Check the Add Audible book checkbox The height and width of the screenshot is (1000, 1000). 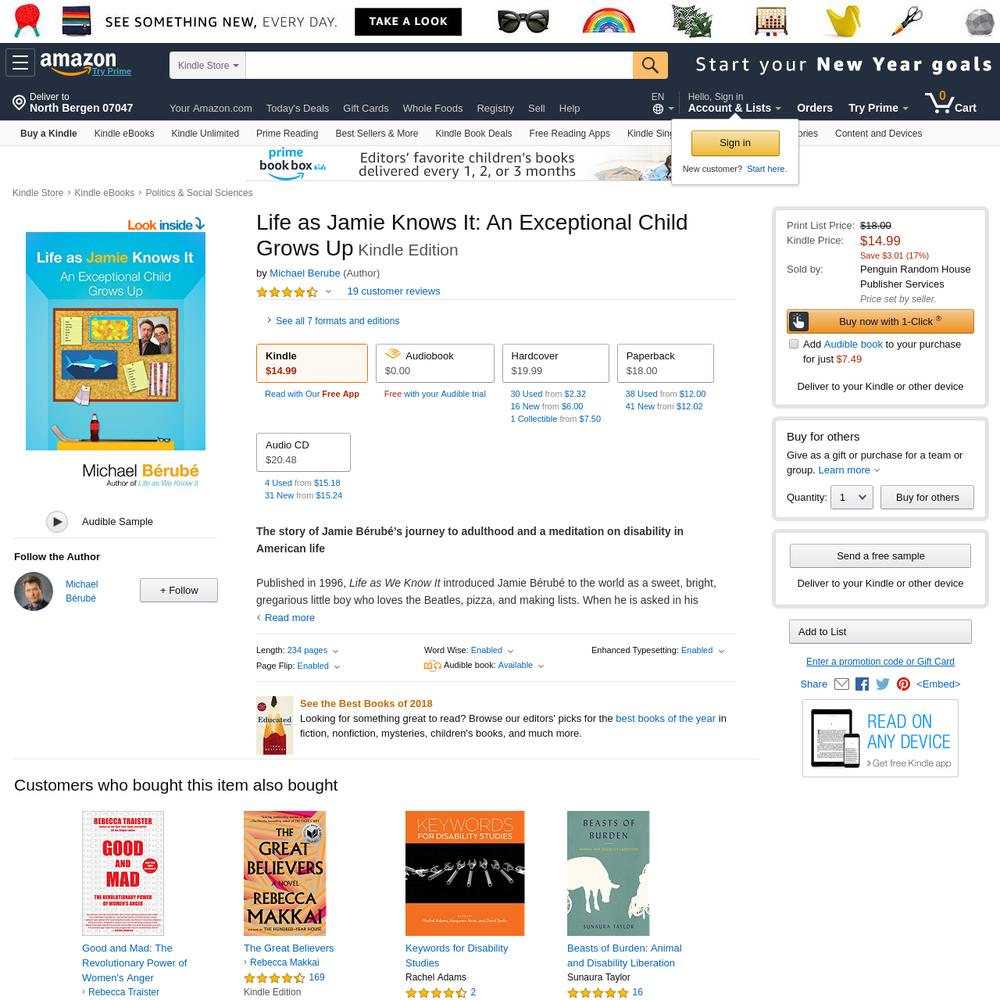[793, 344]
